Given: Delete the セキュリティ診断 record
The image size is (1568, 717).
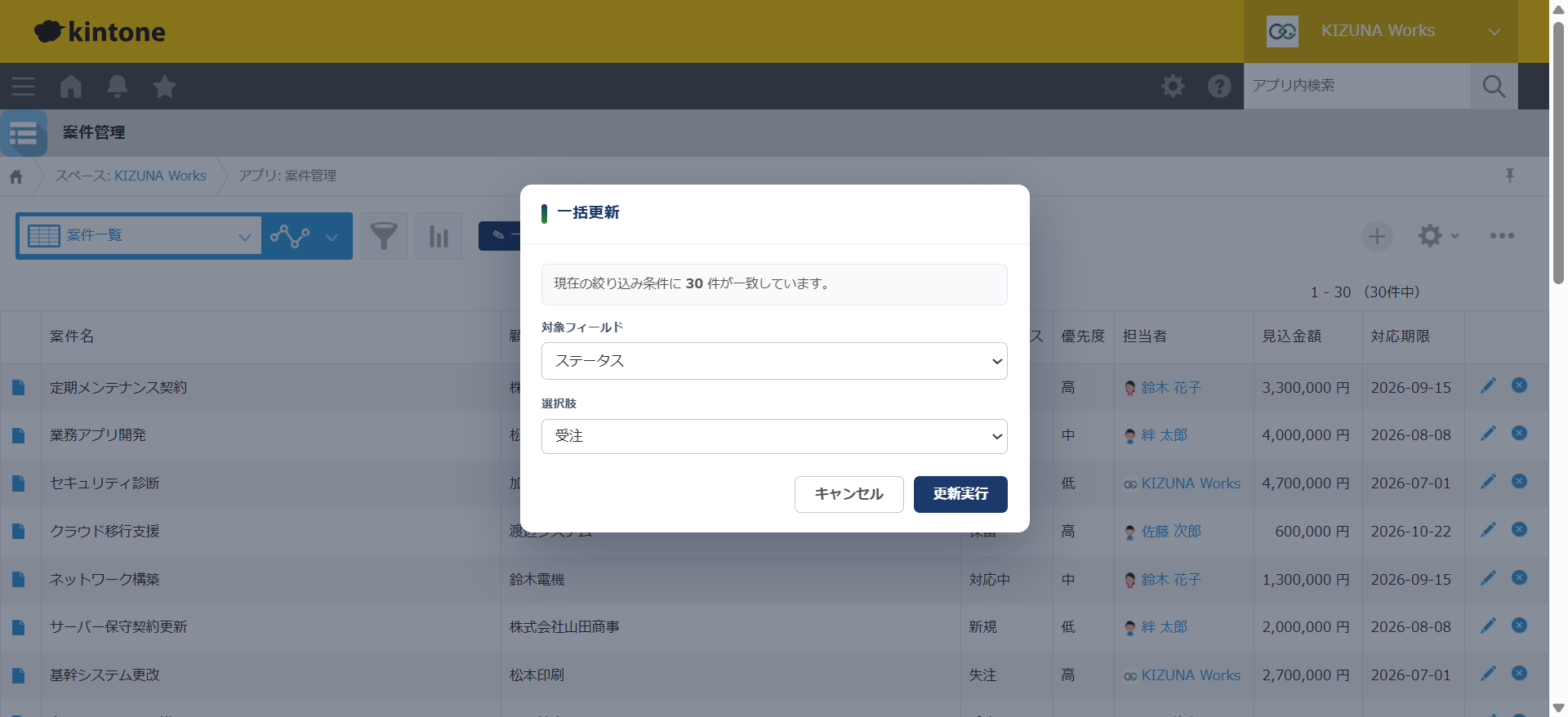Looking at the screenshot, I should tap(1519, 482).
